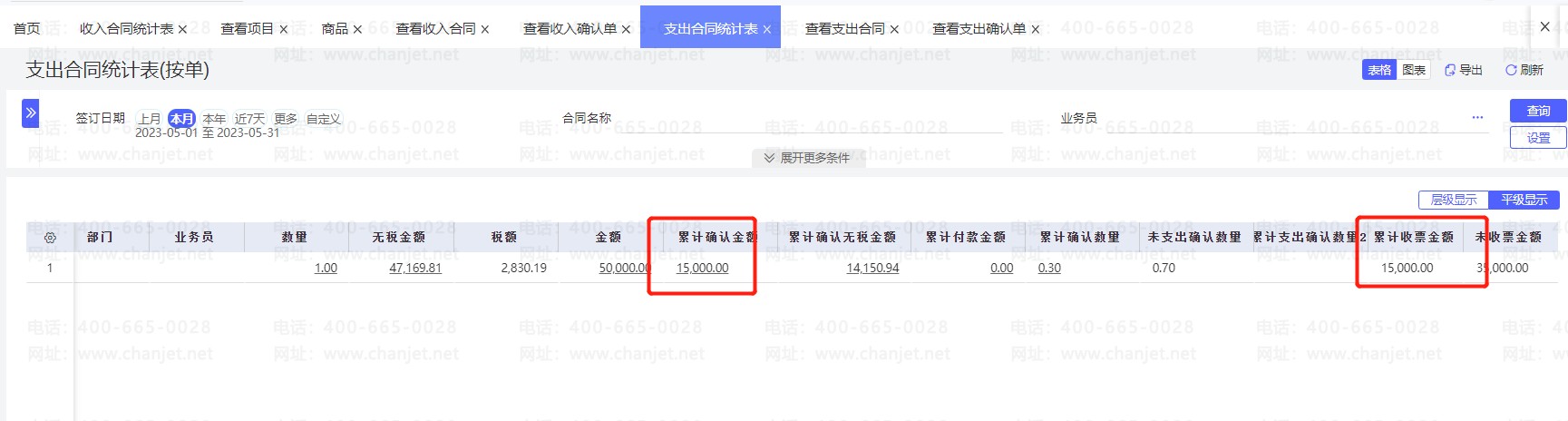Open the 1.00 quantity link
The height and width of the screenshot is (421, 1568).
[x=326, y=268]
